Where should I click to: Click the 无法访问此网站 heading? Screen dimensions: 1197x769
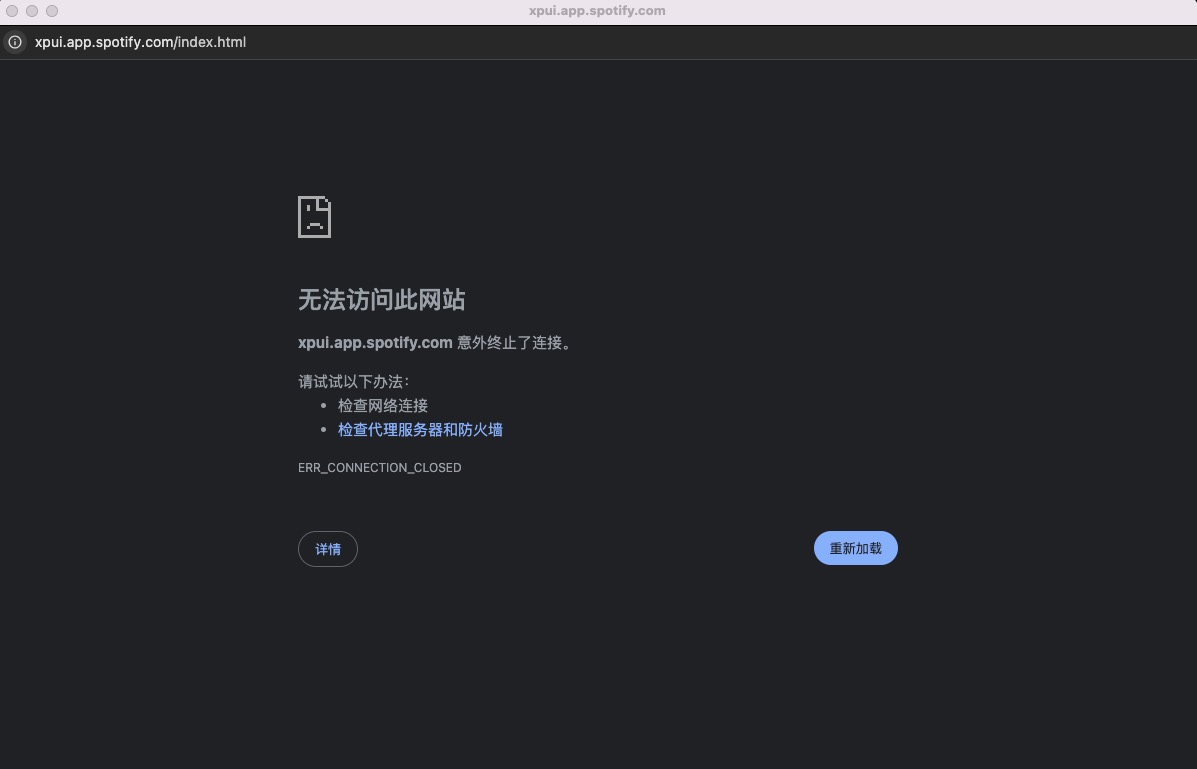[x=382, y=299]
